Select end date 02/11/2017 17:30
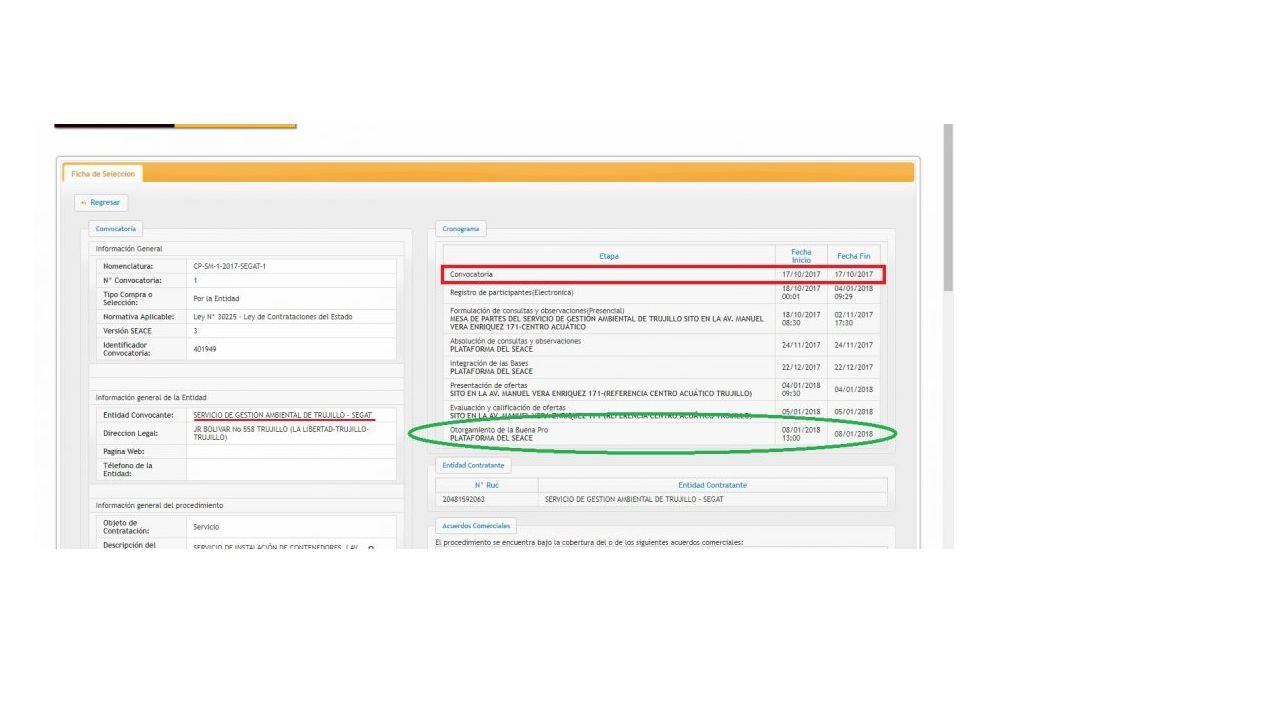 pos(854,317)
